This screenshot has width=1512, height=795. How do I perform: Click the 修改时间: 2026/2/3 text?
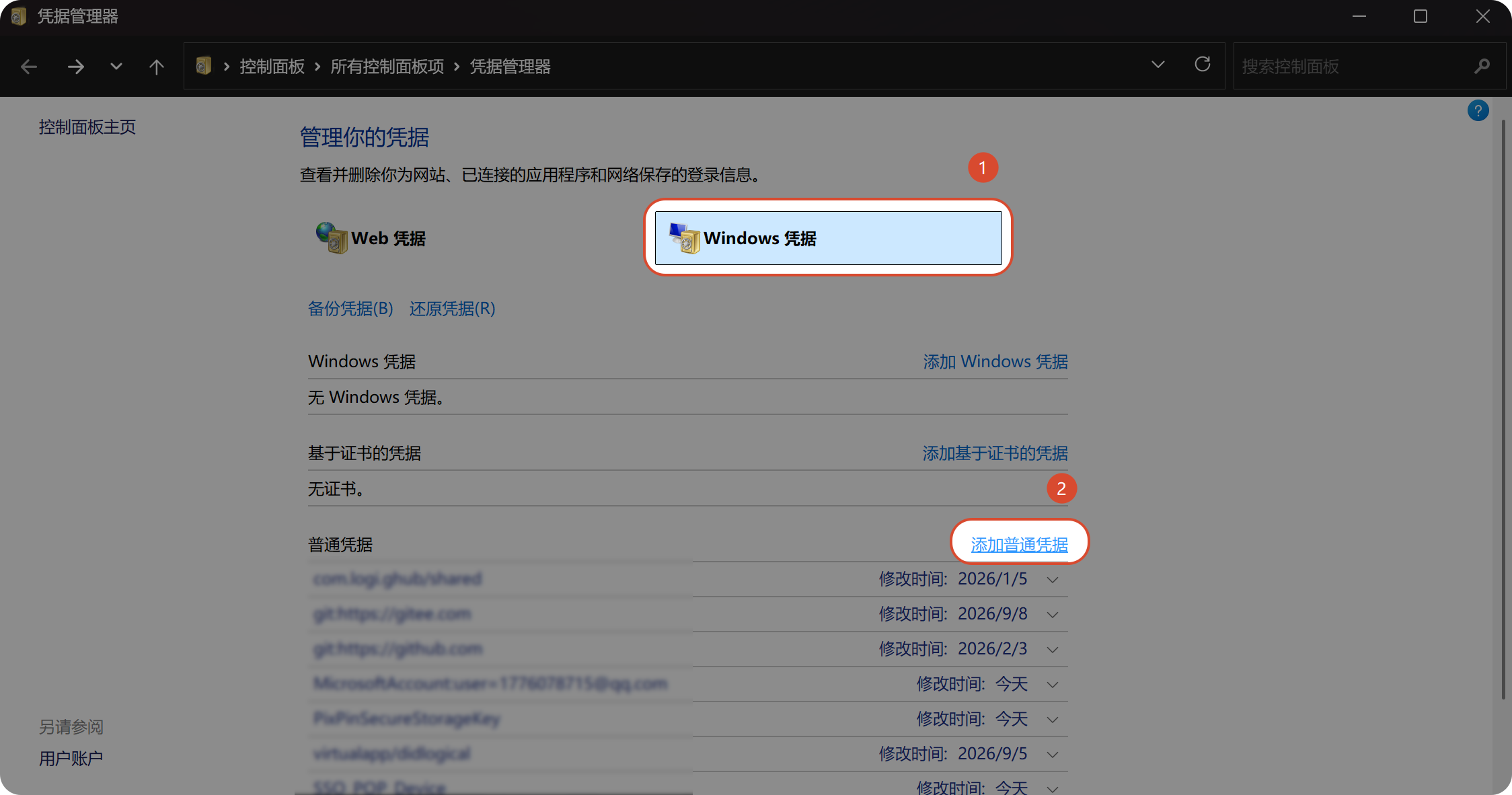pyautogui.click(x=953, y=649)
